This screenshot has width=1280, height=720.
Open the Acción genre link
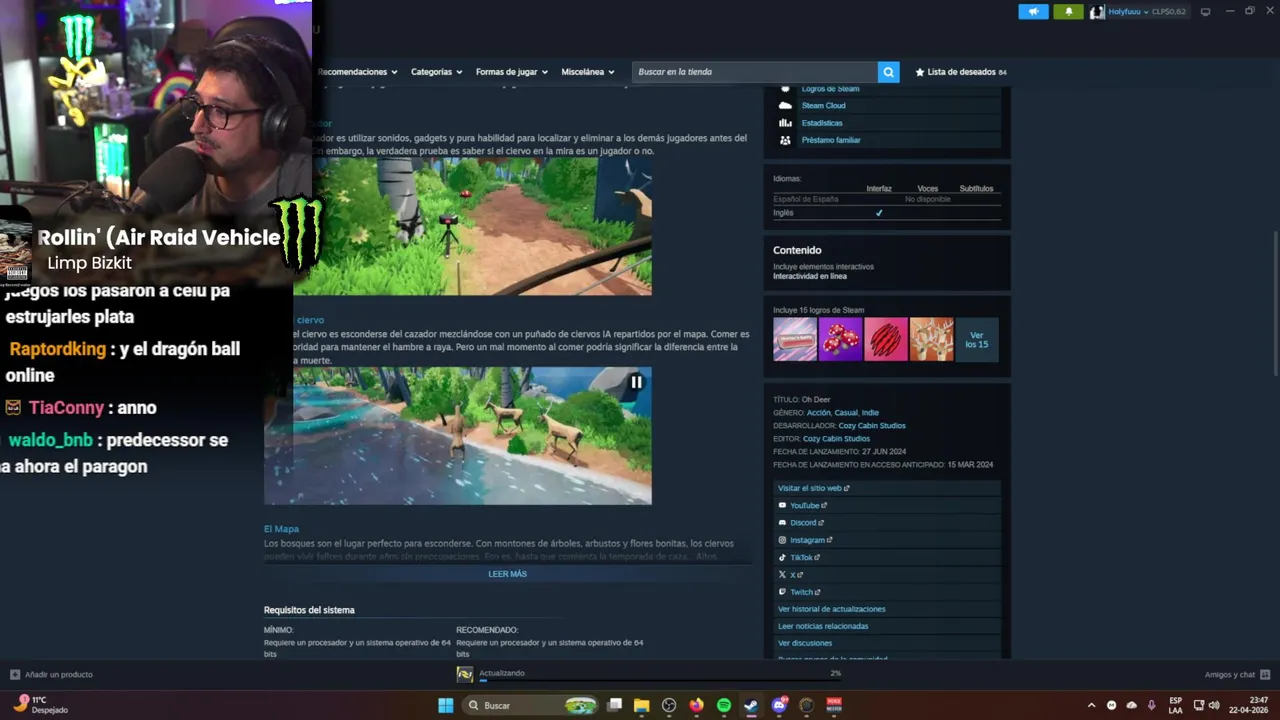coord(818,412)
